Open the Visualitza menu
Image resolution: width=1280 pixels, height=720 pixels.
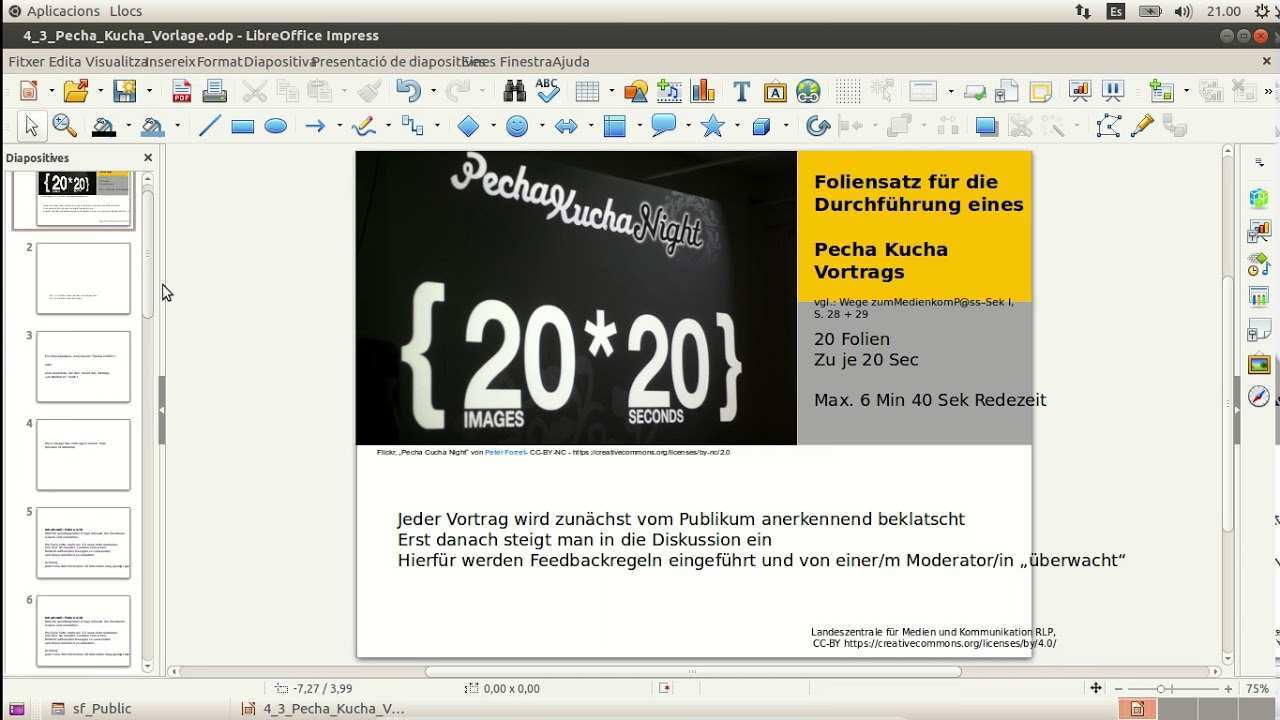click(x=115, y=61)
